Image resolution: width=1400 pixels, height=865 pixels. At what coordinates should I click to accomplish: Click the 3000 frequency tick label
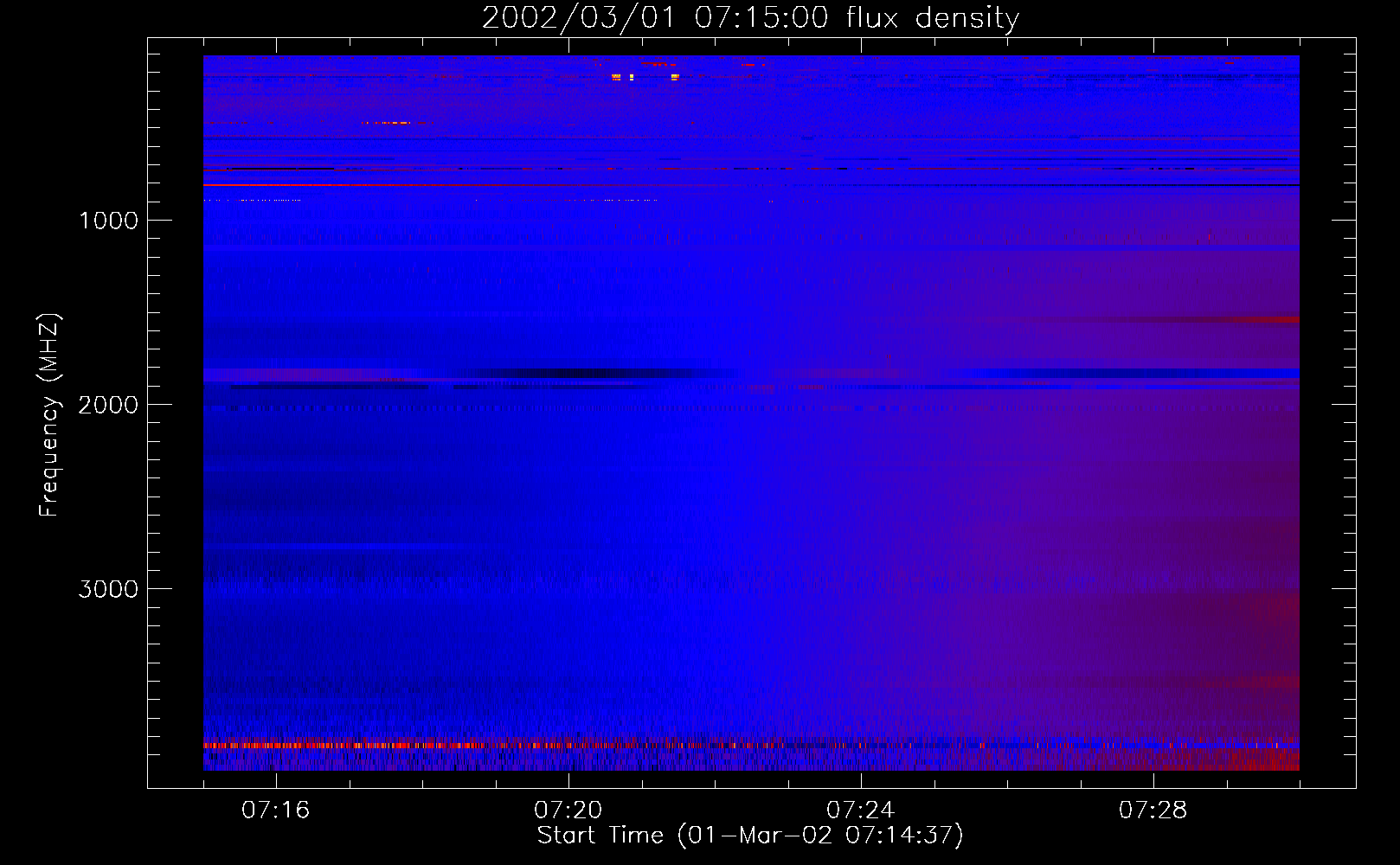[x=108, y=589]
